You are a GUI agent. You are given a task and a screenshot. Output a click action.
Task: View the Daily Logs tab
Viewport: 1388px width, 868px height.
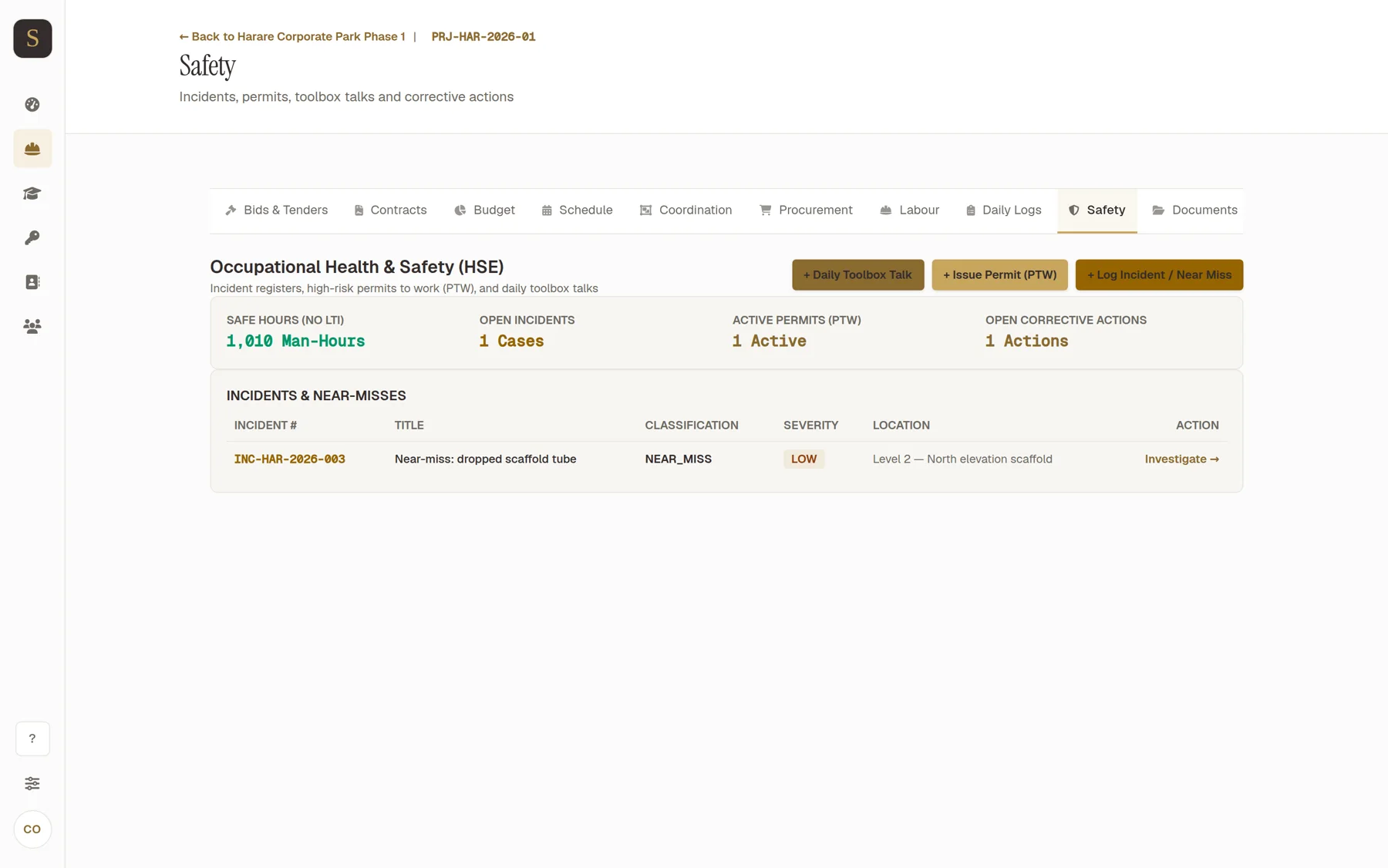click(x=1003, y=210)
